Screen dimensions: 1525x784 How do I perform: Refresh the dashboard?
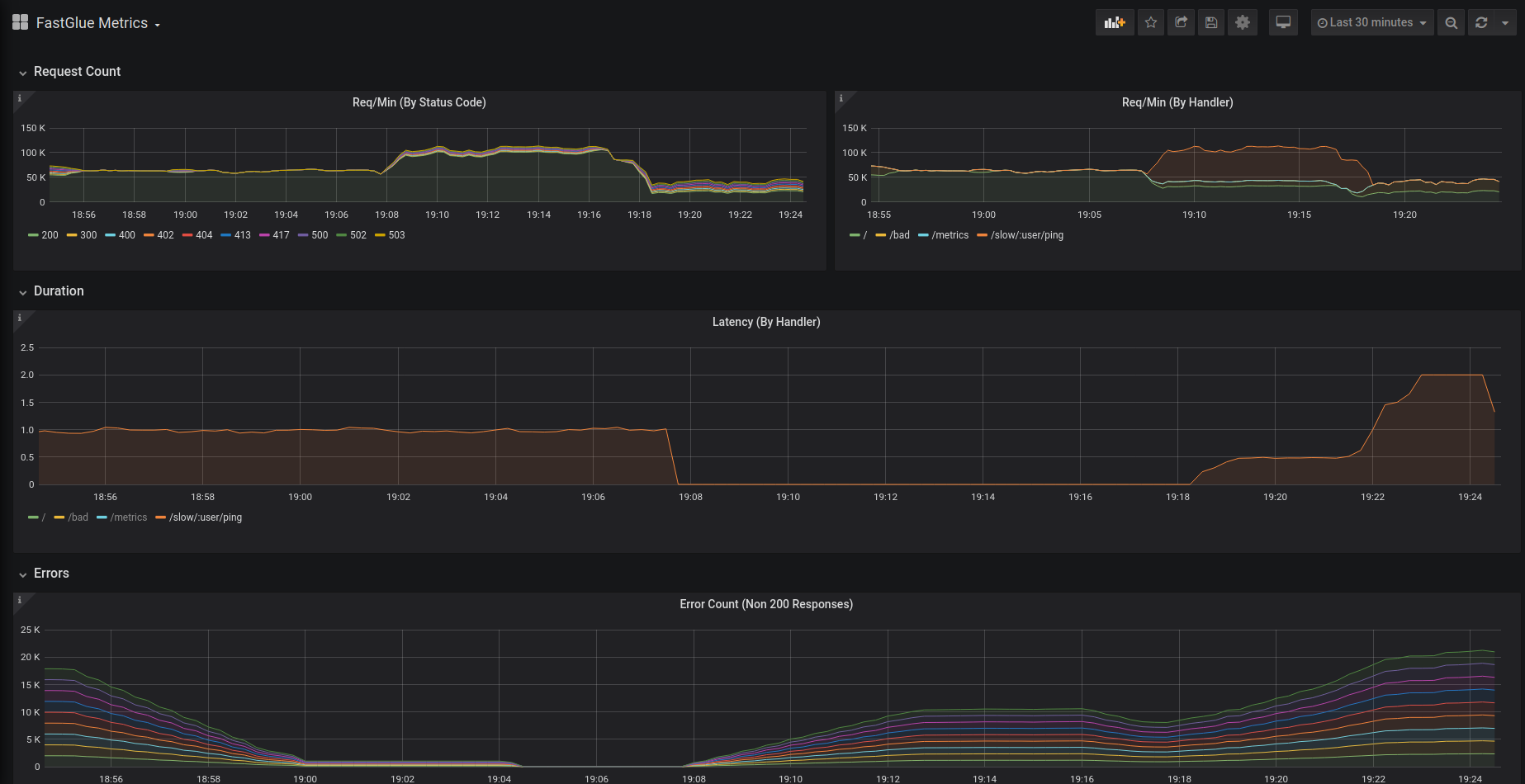1481,22
